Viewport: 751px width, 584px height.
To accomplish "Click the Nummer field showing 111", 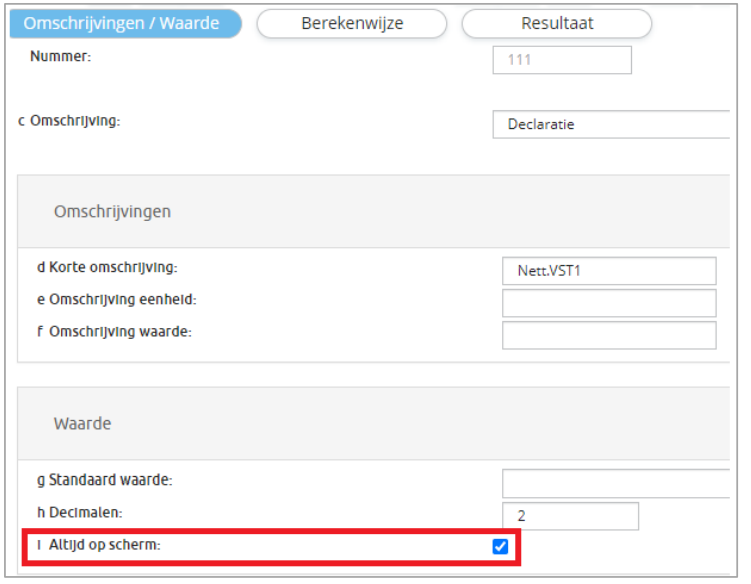I will [x=562, y=60].
